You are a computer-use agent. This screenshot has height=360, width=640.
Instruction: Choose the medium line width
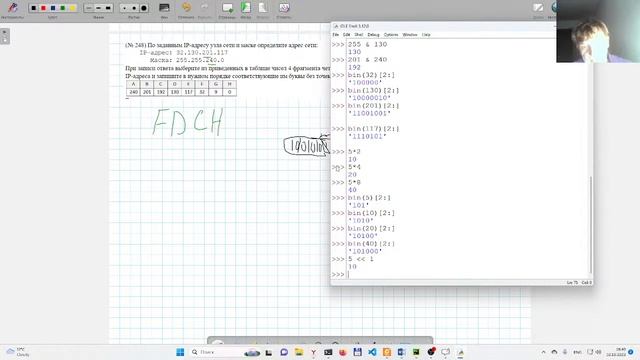(x=98, y=8)
